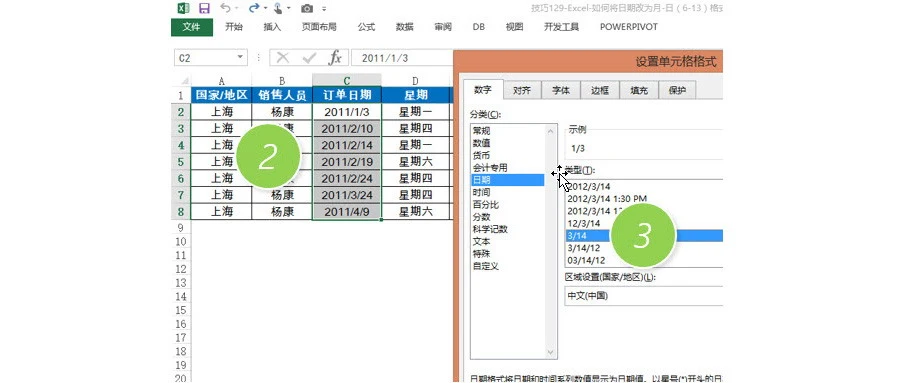The height and width of the screenshot is (383, 900).
Task: Switch to the 边框 tab in dialog
Action: (x=600, y=90)
